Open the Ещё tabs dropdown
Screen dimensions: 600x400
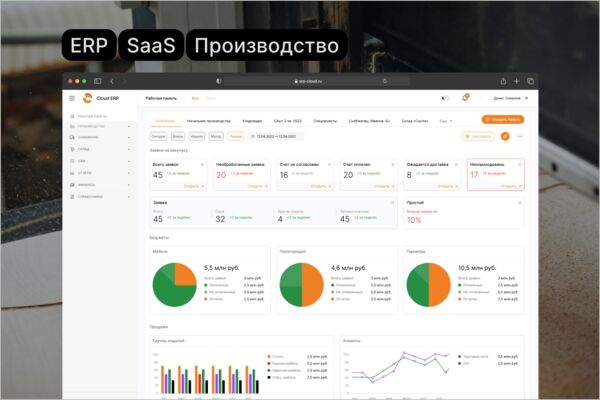tap(446, 121)
